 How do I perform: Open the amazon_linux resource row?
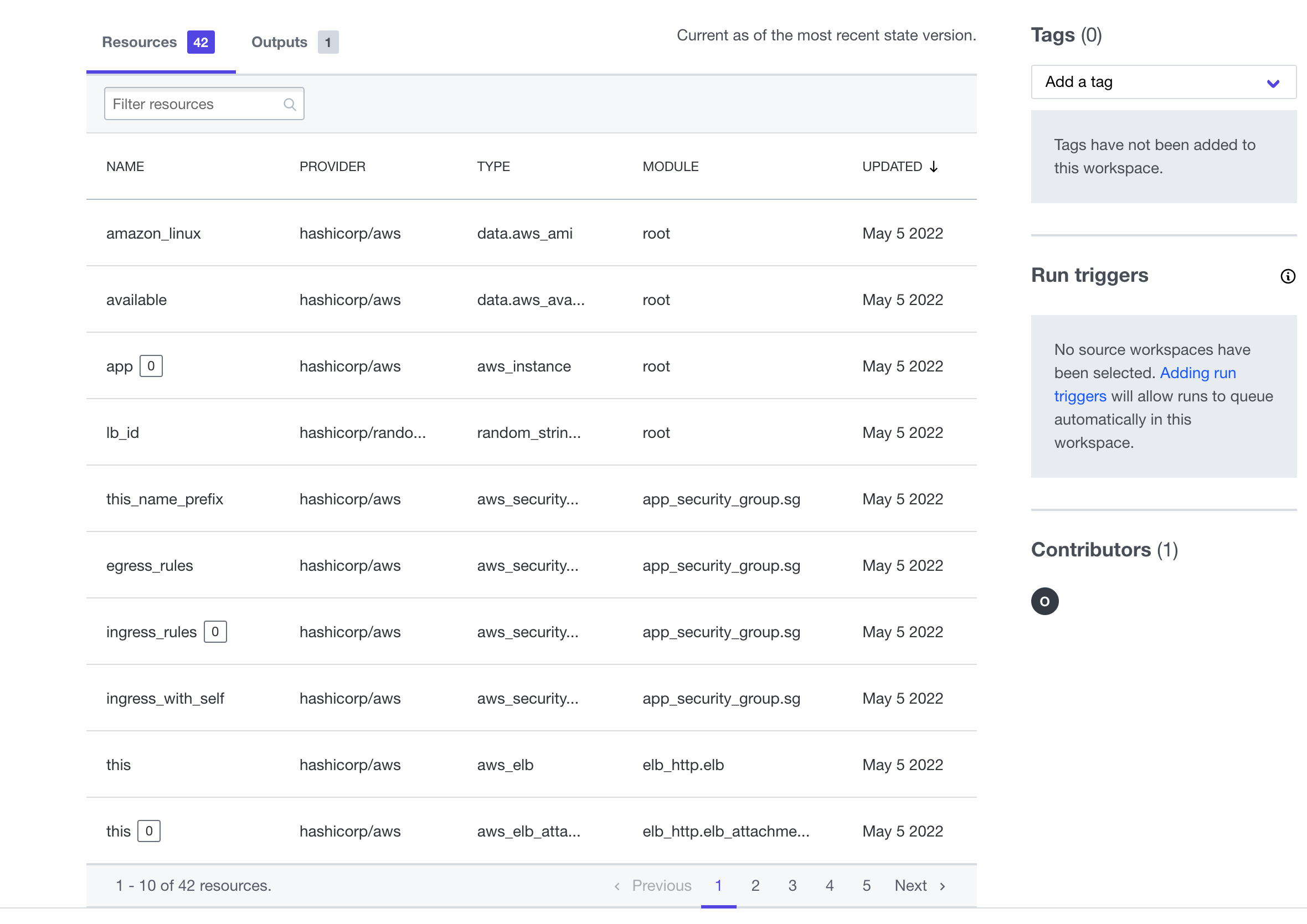point(154,233)
